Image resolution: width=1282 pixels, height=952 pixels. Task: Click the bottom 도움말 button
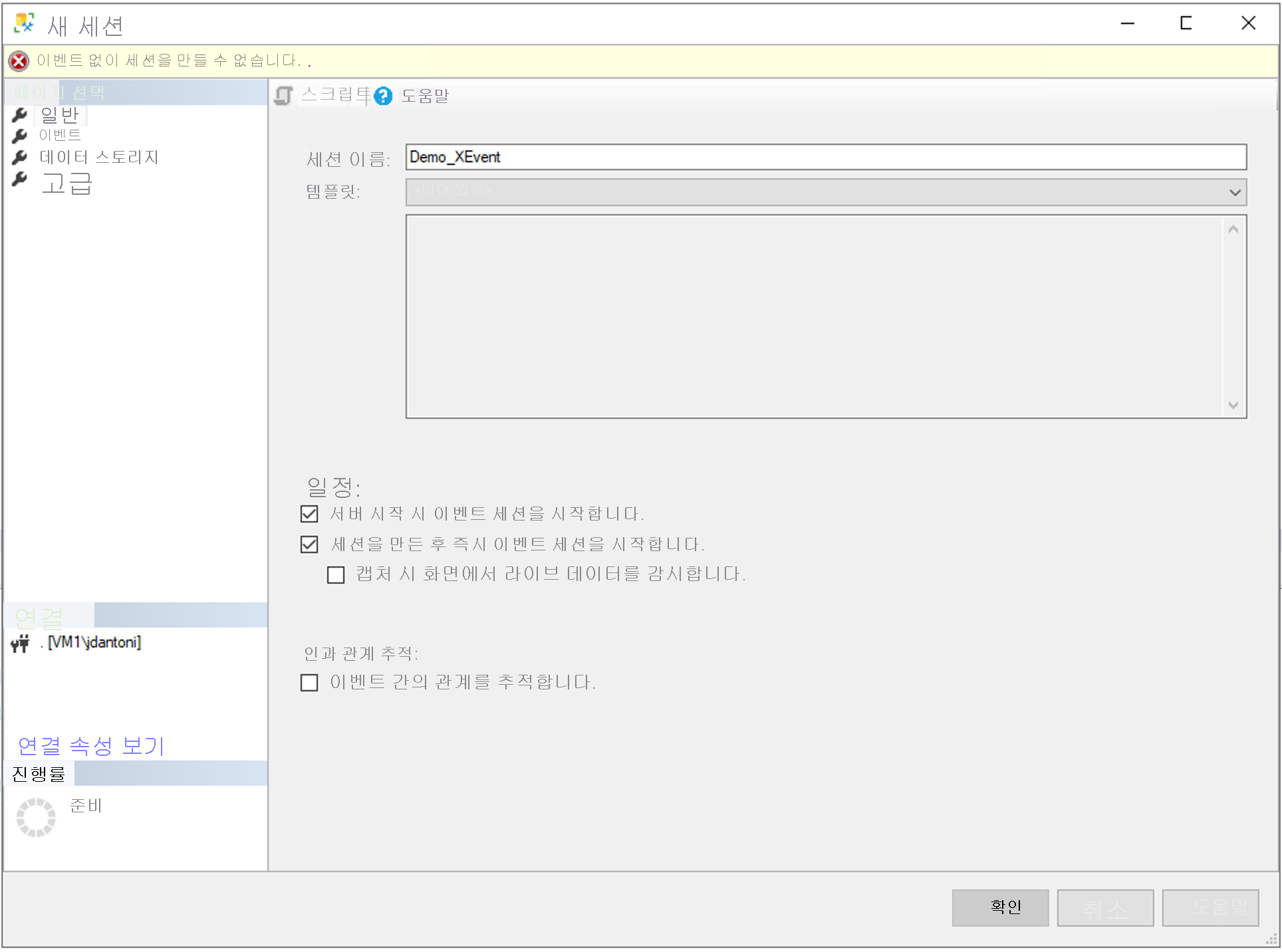(x=1210, y=907)
